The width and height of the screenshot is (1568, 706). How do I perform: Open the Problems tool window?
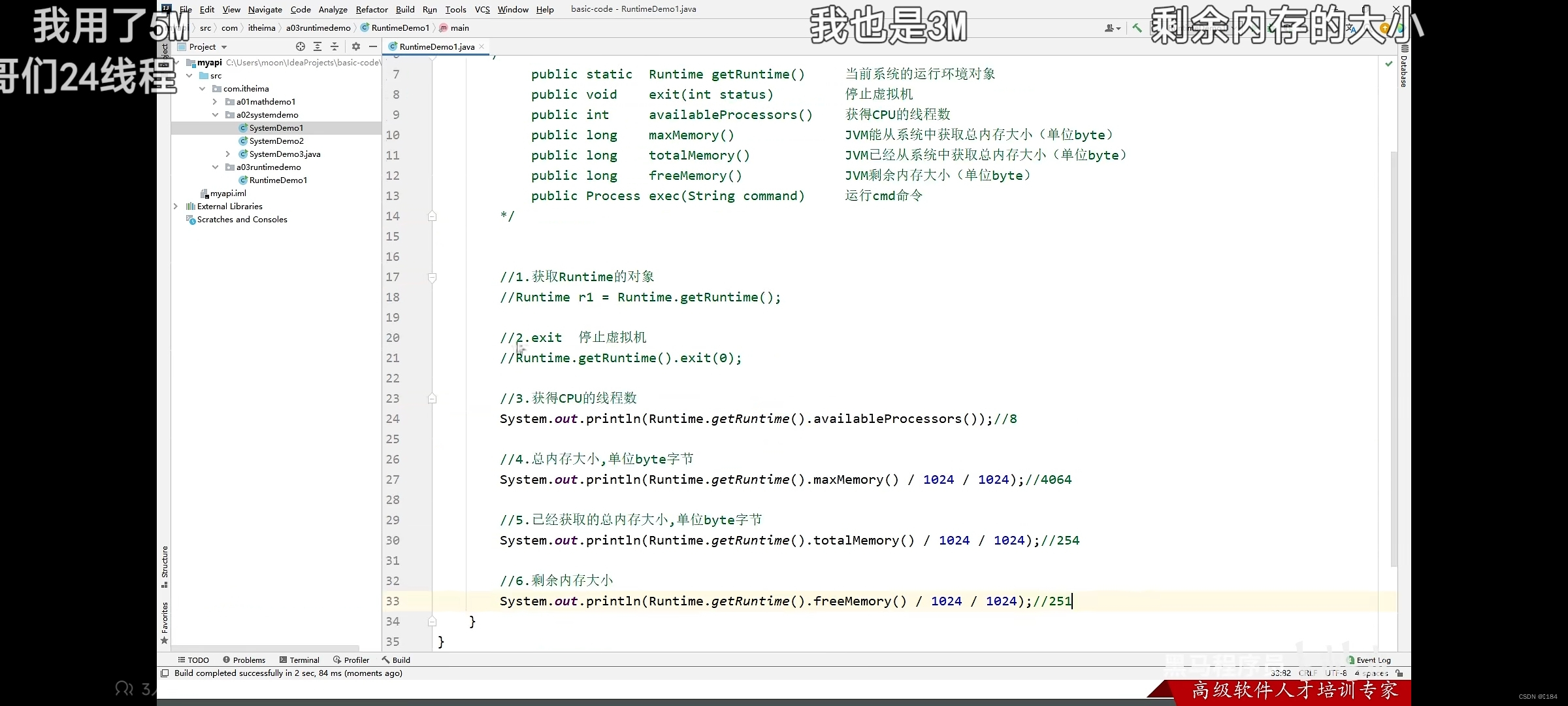coord(244,660)
